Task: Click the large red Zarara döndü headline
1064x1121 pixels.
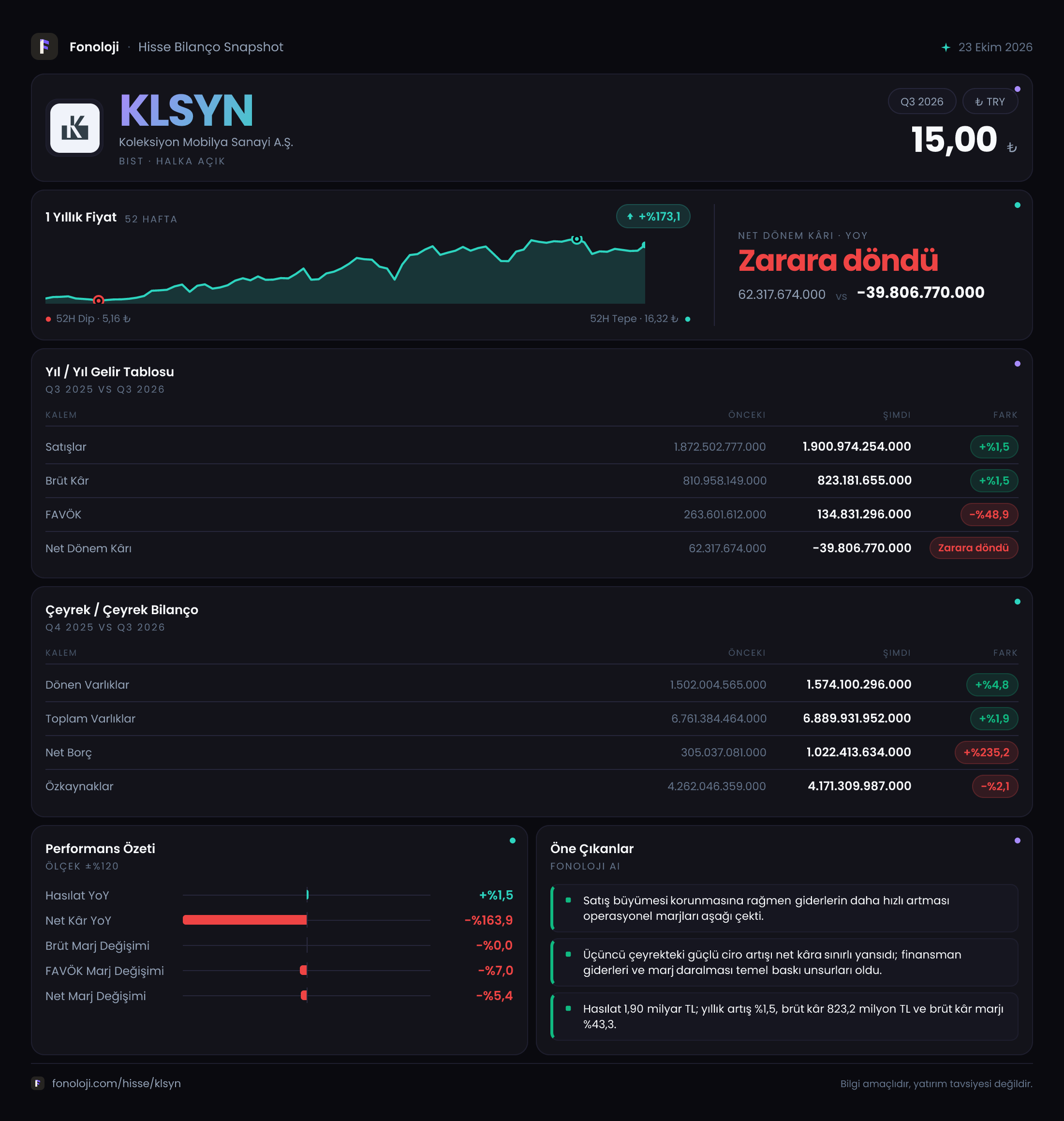Action: click(x=838, y=260)
